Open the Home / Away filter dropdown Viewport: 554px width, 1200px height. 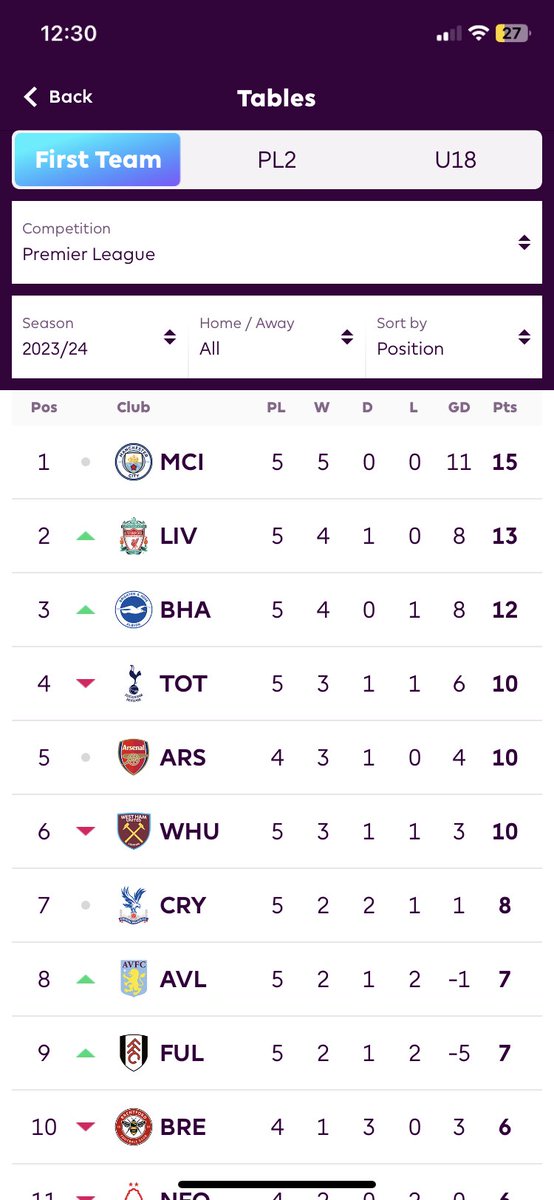coord(277,336)
